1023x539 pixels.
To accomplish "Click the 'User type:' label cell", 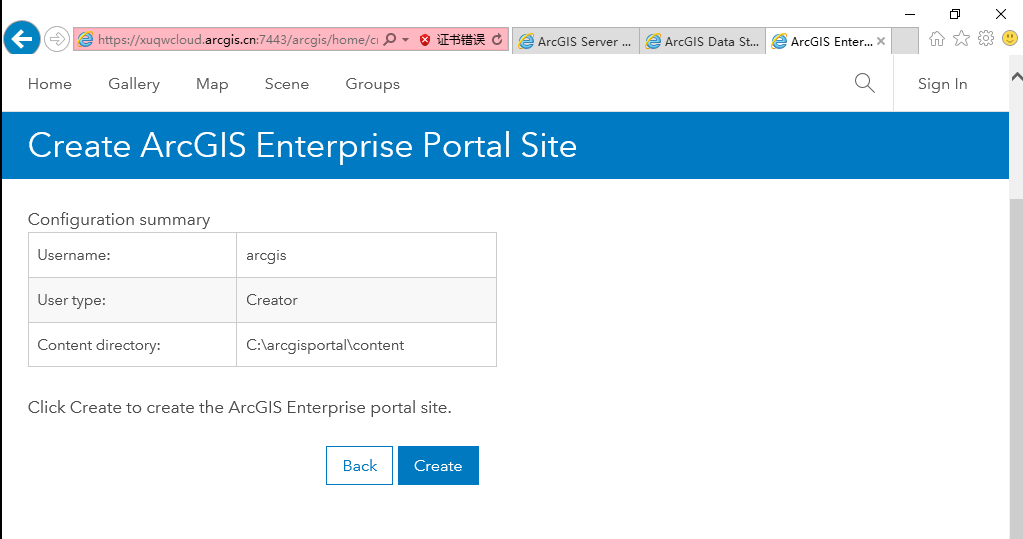I will point(132,300).
